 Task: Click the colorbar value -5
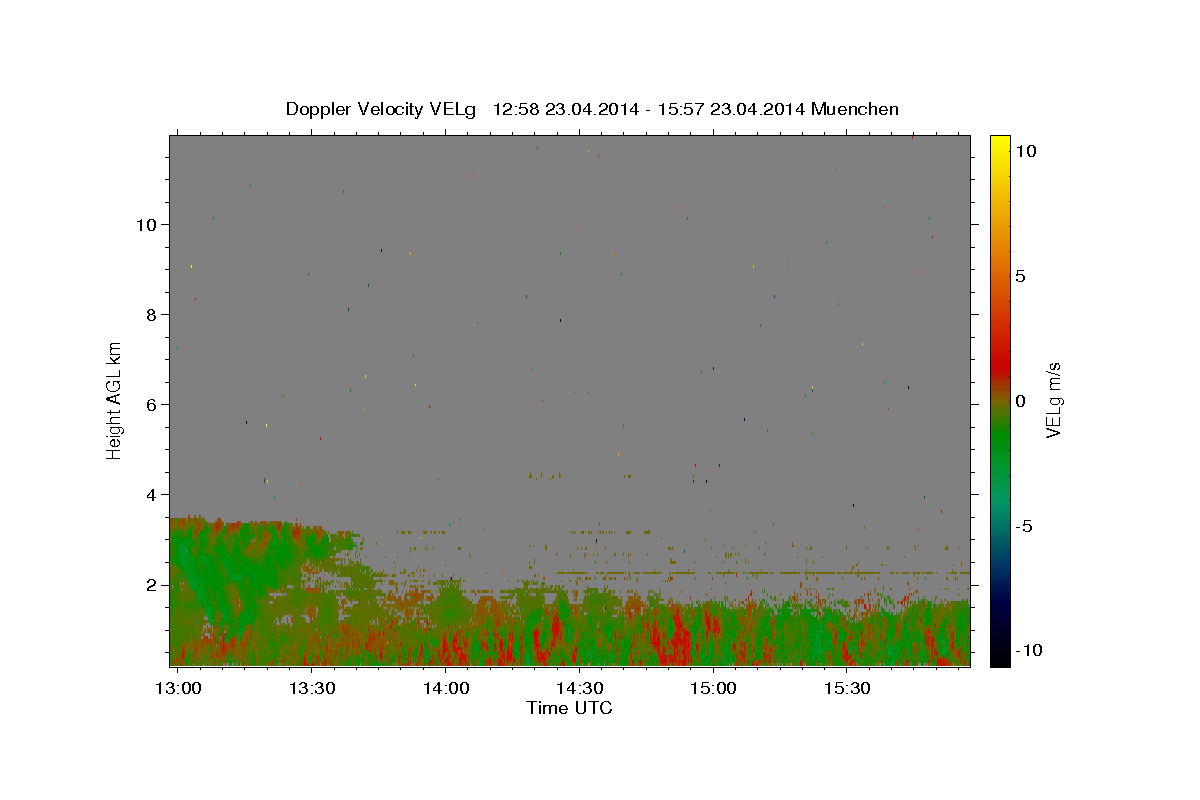(x=1024, y=526)
